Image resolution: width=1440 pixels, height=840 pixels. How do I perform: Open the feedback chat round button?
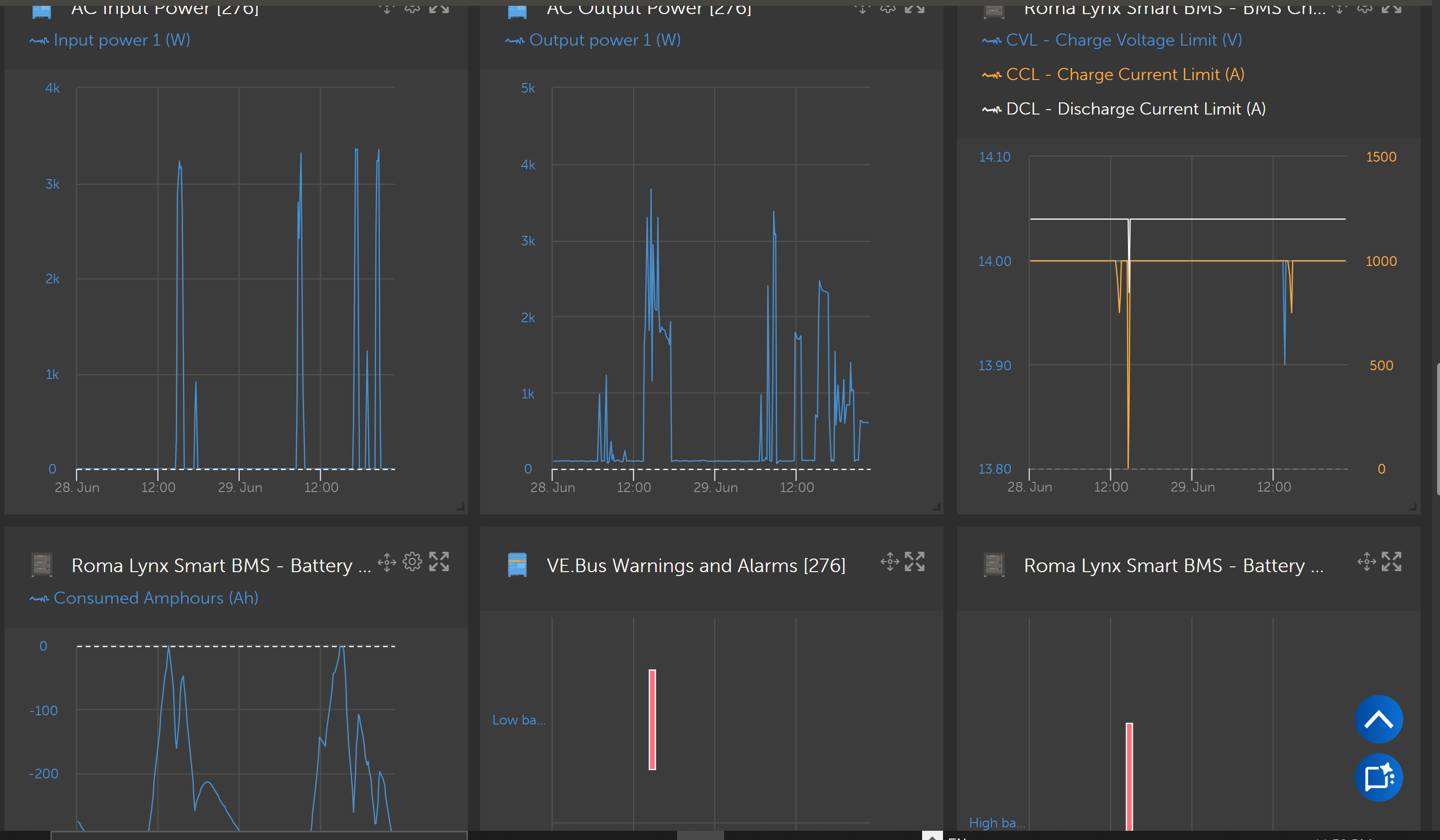coord(1378,777)
